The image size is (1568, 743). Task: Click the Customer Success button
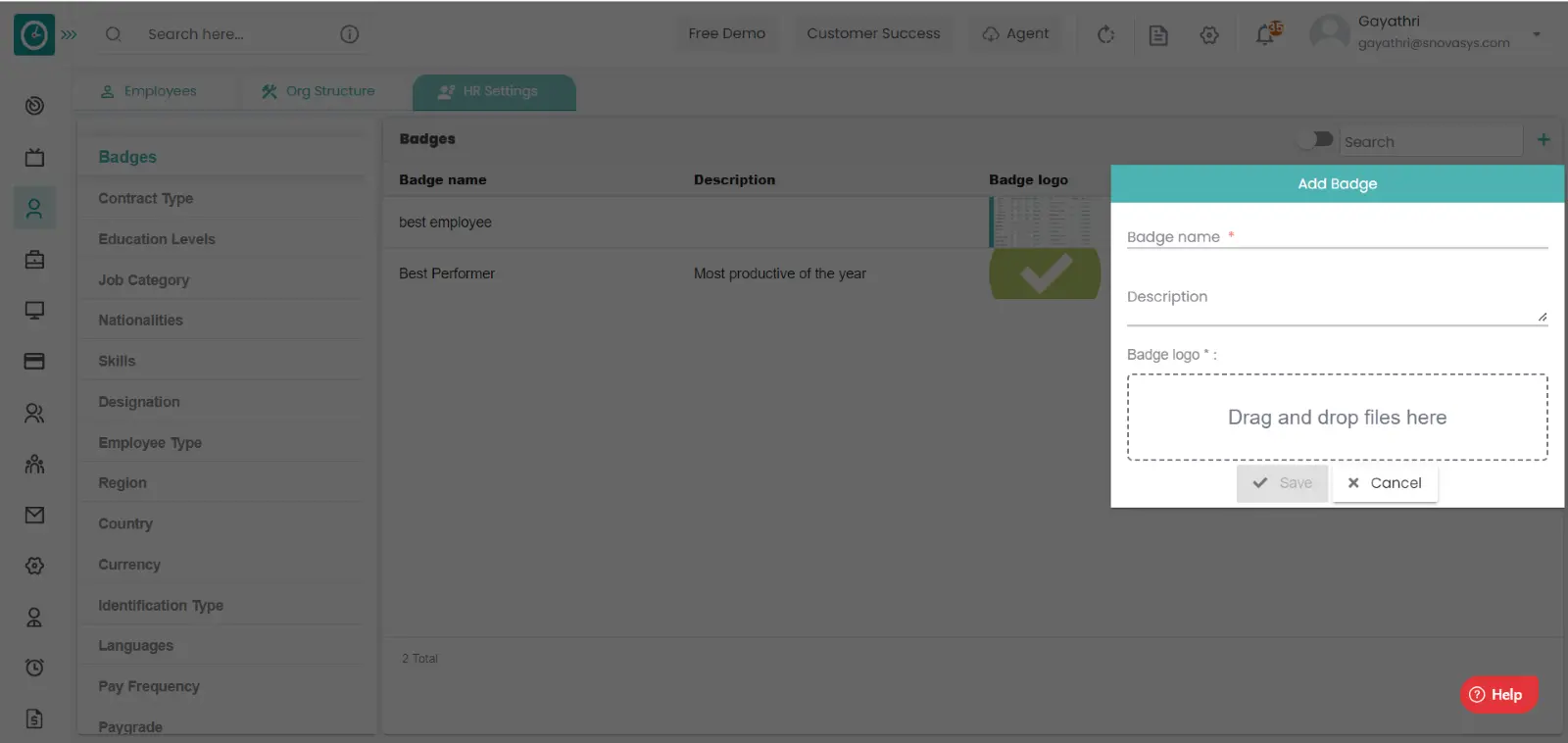pyautogui.click(x=873, y=33)
